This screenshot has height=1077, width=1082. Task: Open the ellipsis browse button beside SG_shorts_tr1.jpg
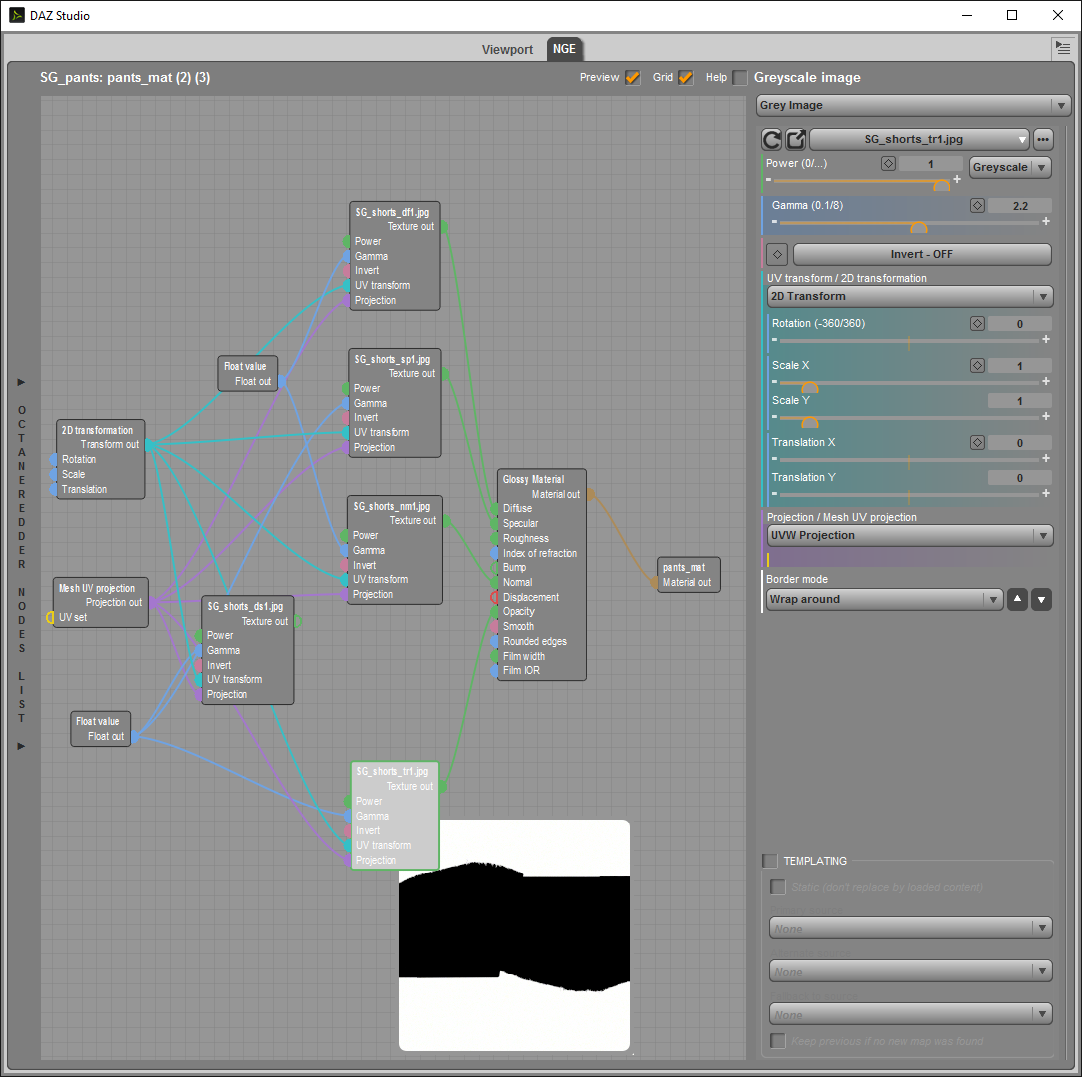1043,139
